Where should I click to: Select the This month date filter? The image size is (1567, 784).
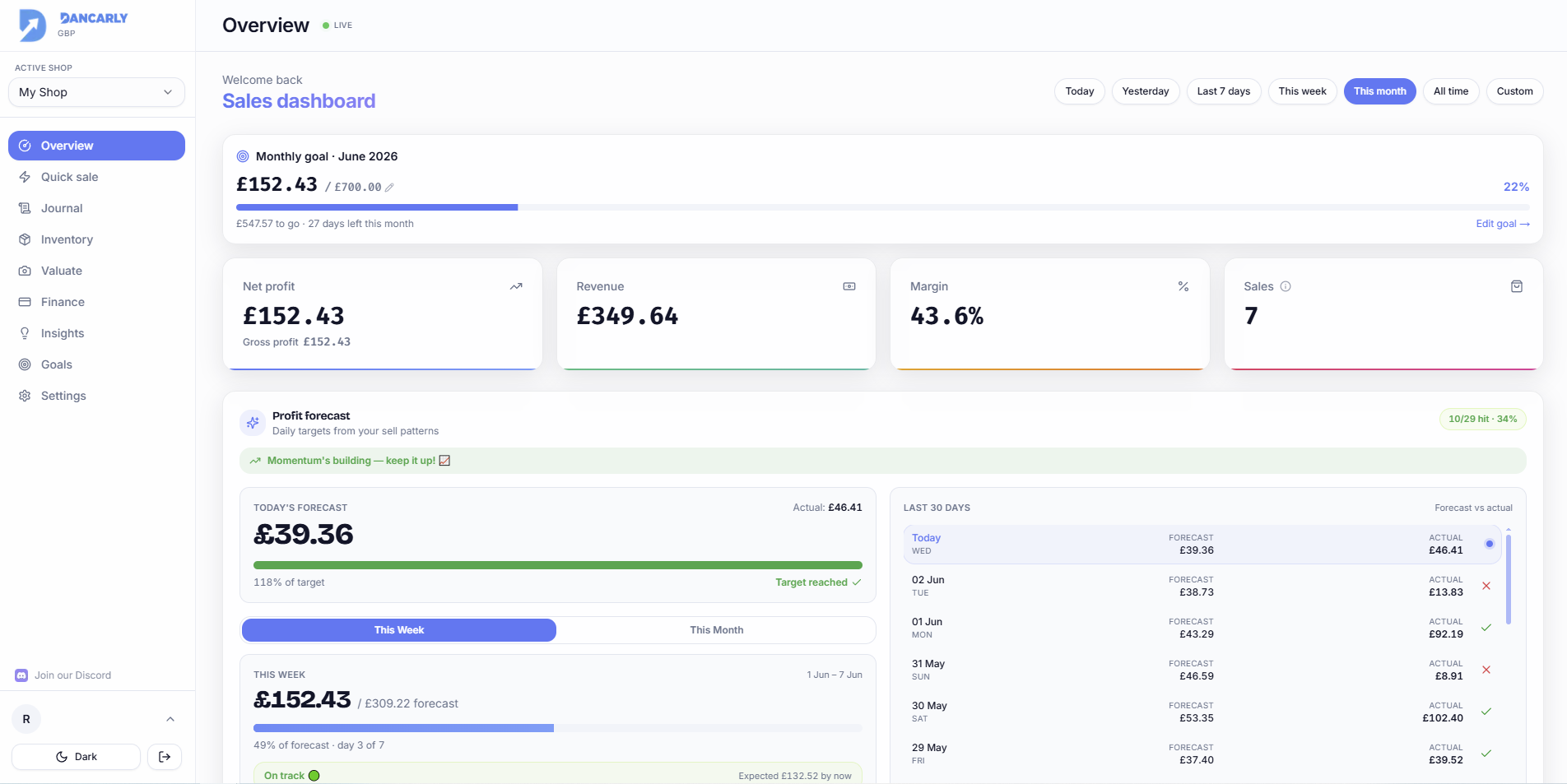click(1380, 91)
